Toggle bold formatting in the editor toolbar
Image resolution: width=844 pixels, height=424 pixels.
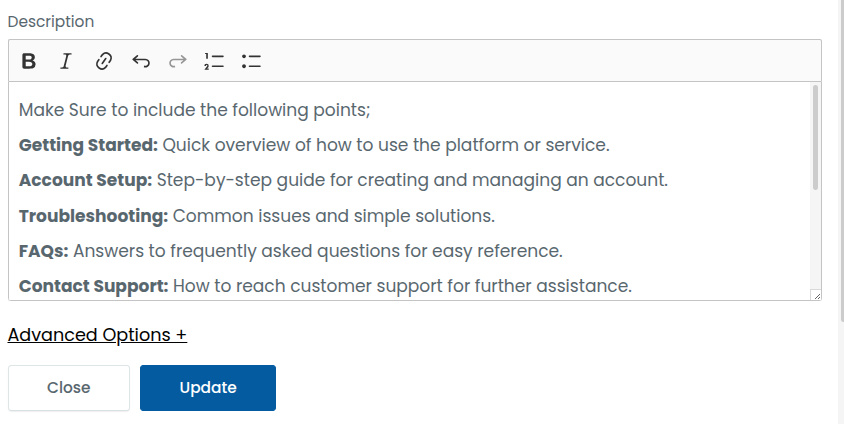pos(29,61)
